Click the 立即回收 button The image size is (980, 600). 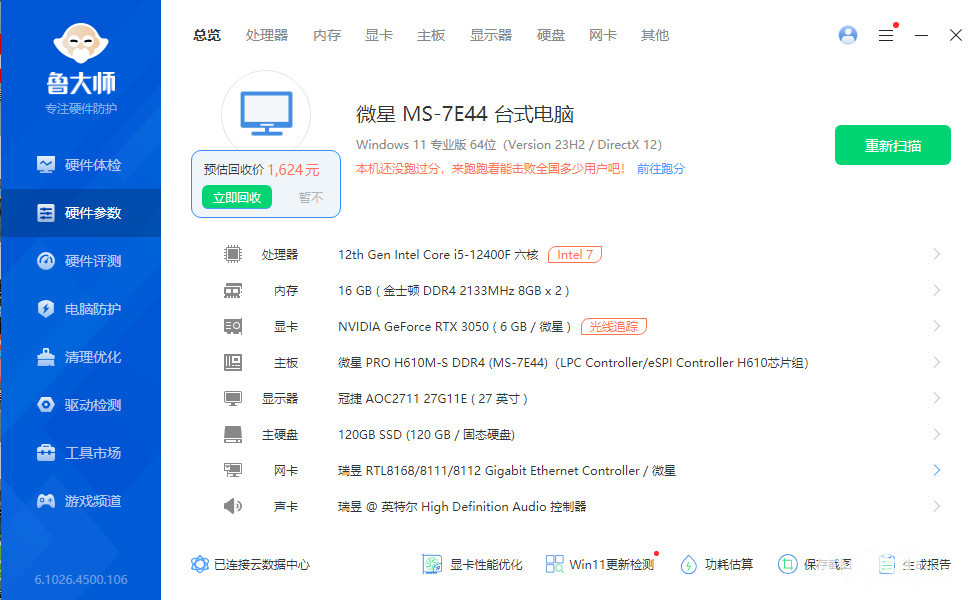236,198
